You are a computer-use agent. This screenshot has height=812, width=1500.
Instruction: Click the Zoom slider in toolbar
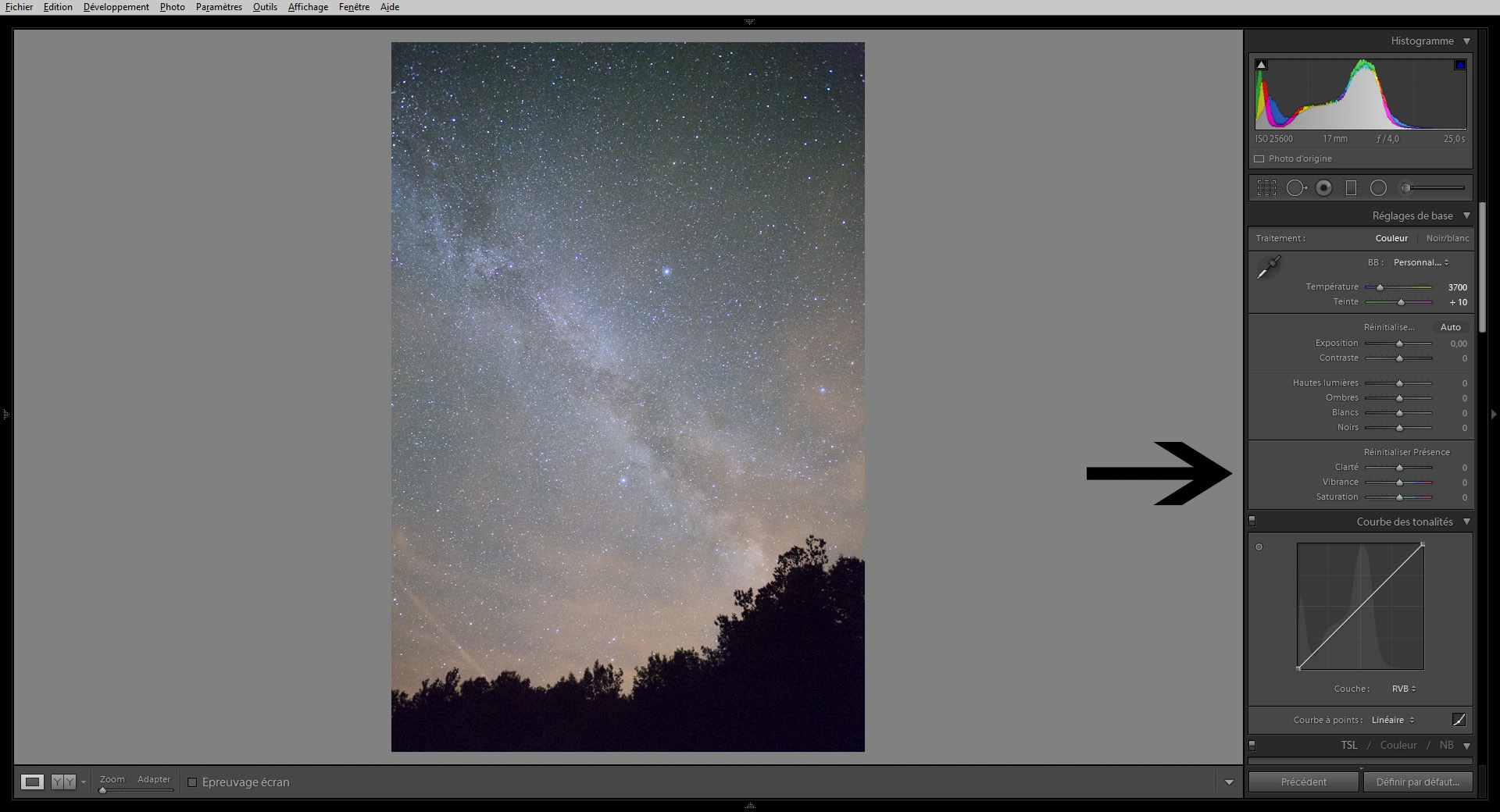(136, 790)
